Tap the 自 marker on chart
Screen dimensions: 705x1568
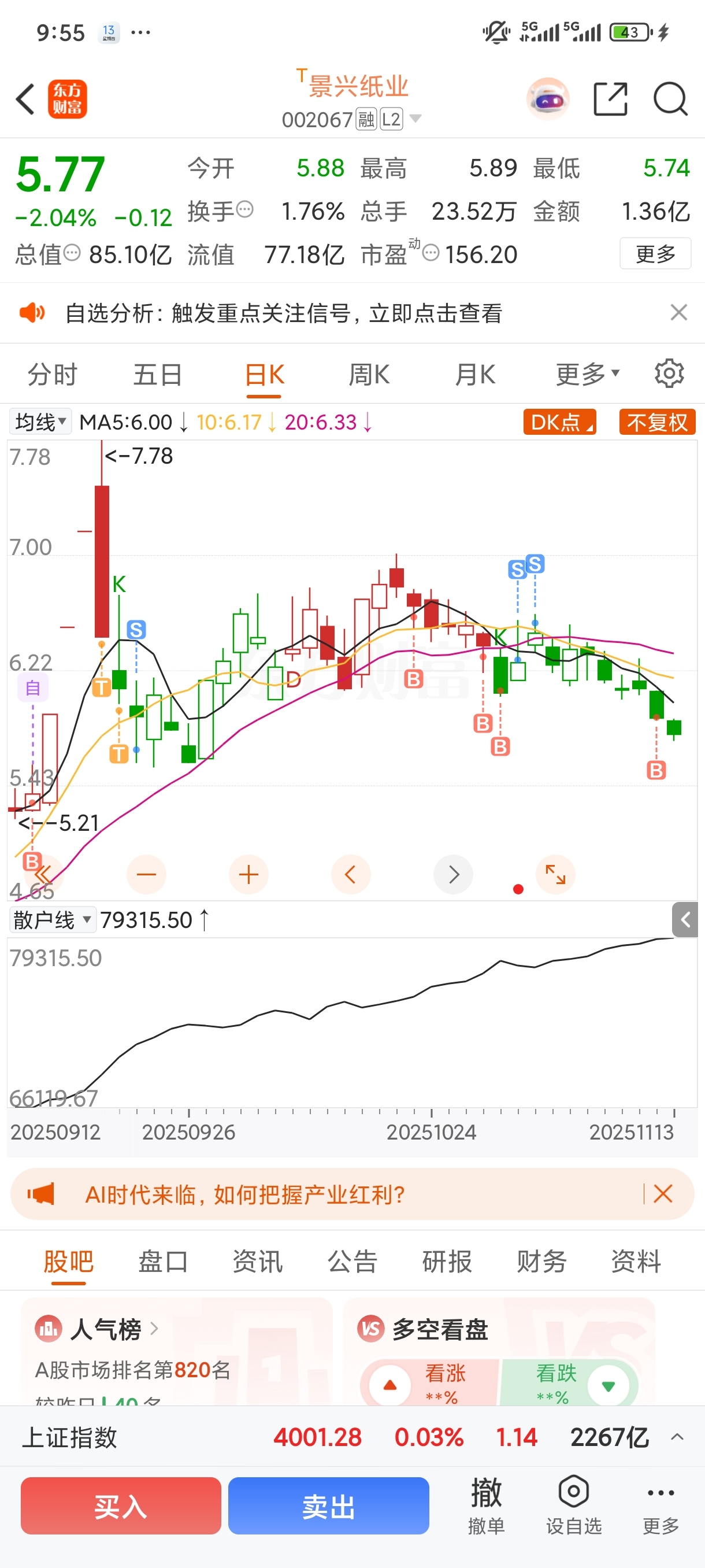[x=32, y=688]
